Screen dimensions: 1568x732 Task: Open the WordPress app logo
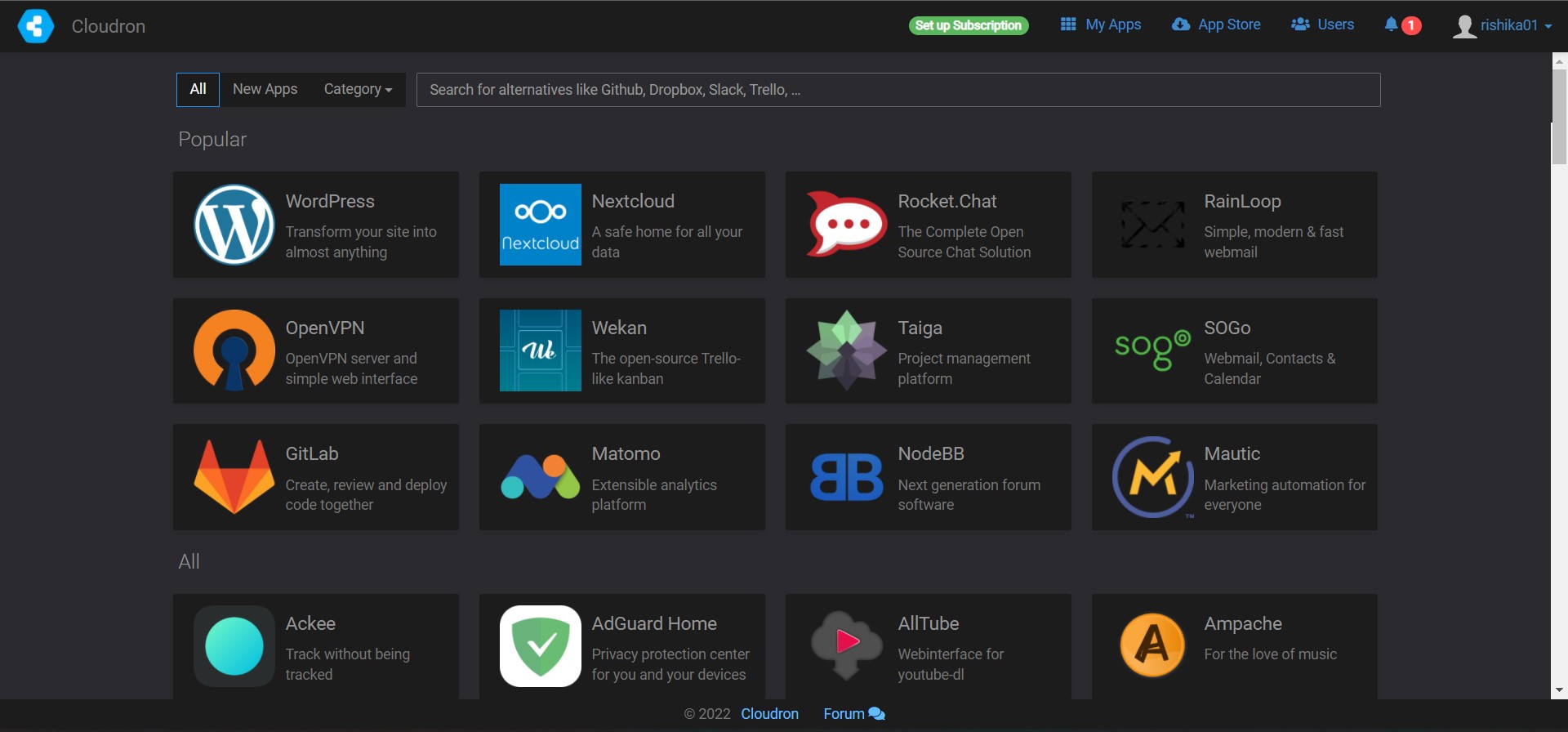tap(234, 225)
